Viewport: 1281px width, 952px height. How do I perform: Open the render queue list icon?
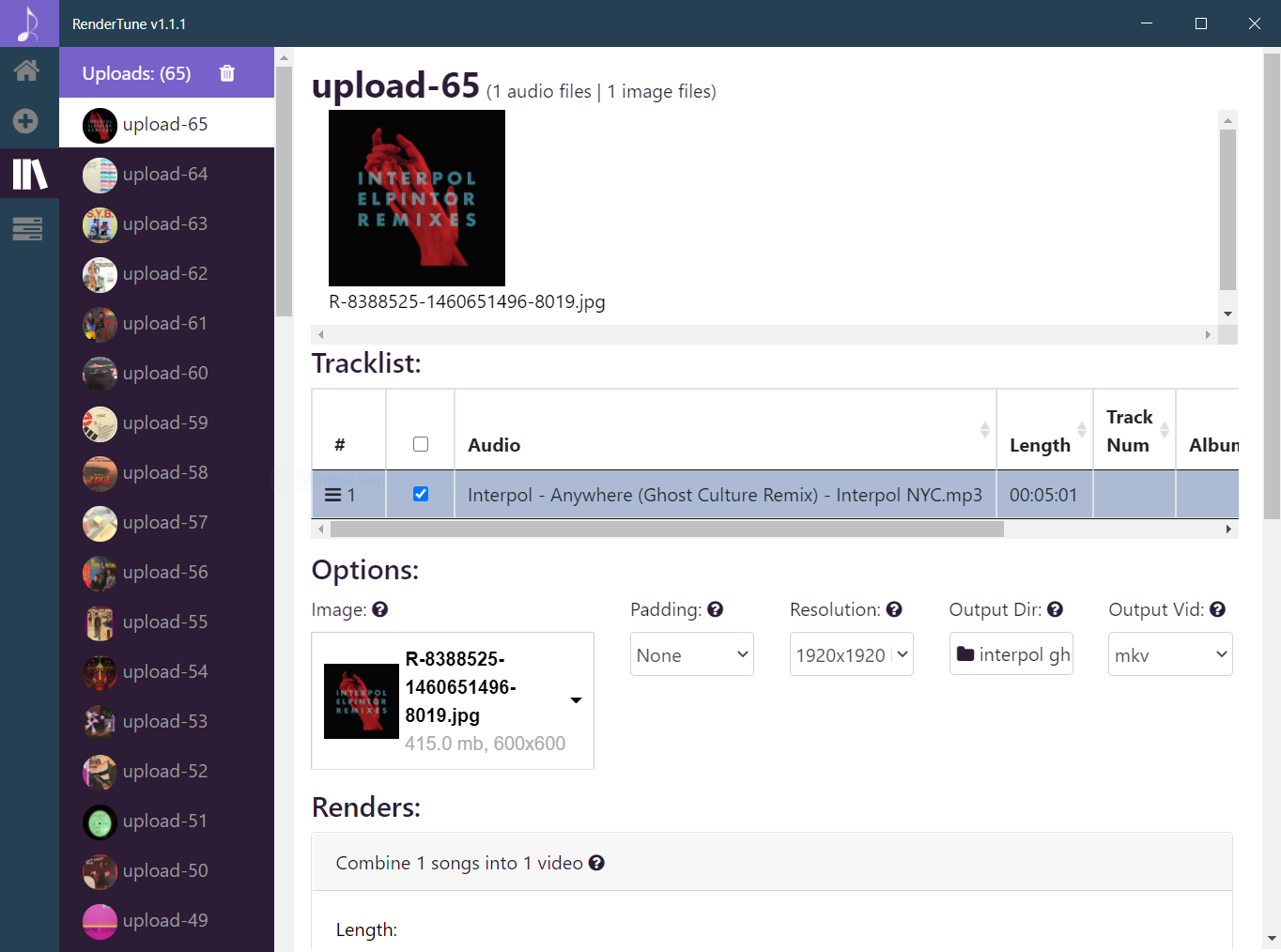[x=27, y=228]
